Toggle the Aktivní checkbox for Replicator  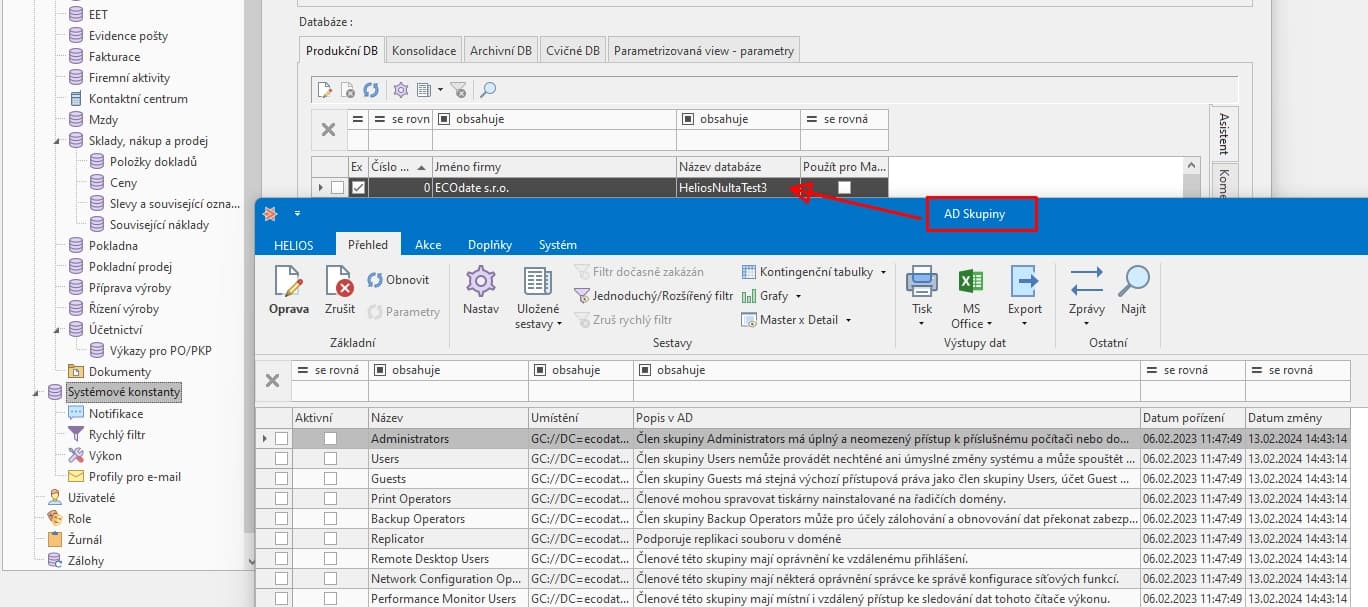330,539
